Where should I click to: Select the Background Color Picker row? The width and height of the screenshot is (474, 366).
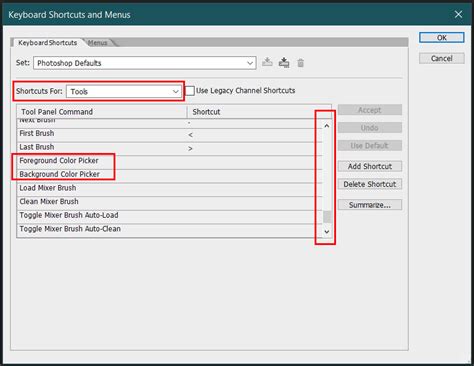click(x=170, y=174)
